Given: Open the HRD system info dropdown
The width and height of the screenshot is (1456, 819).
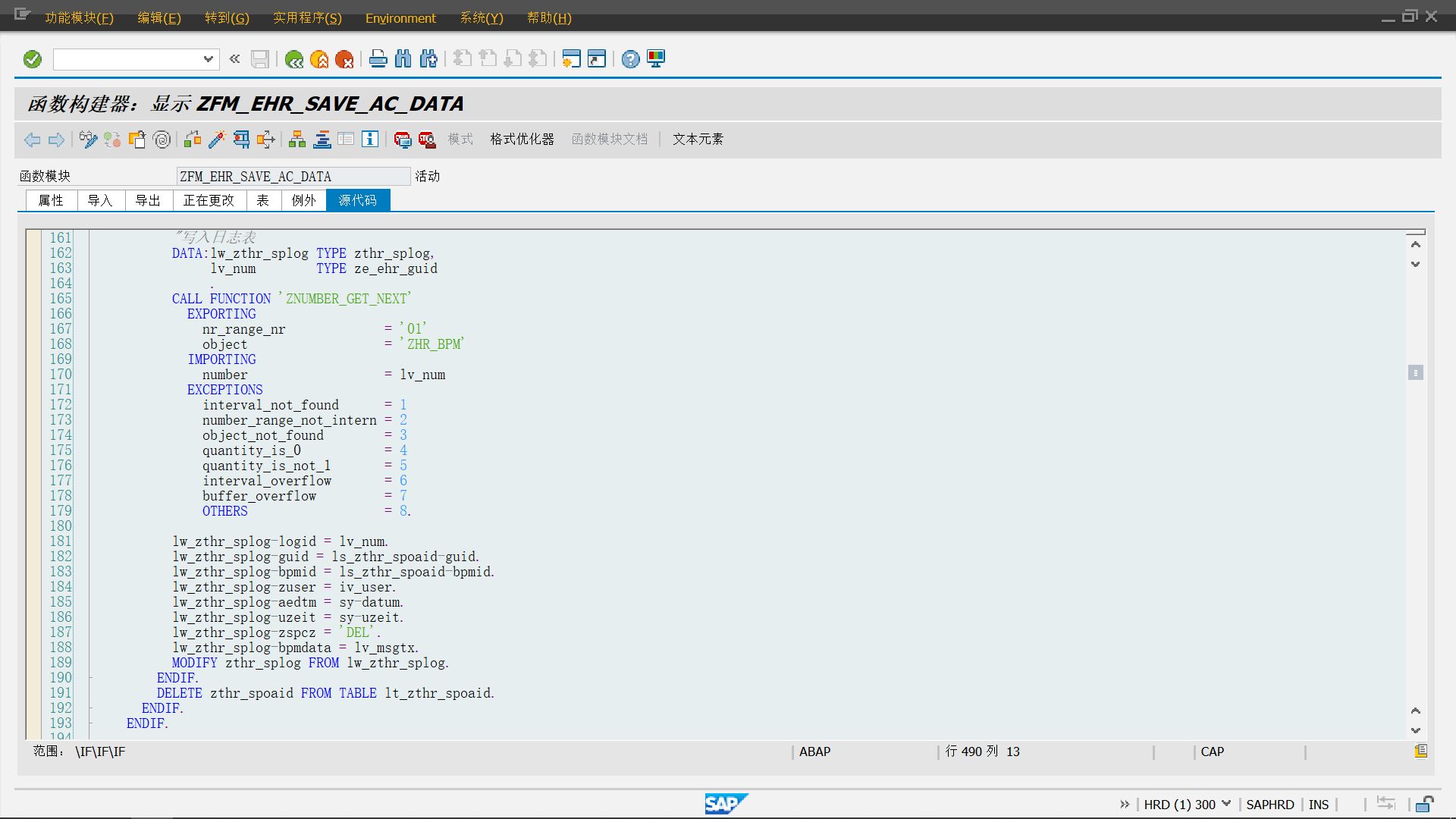Looking at the screenshot, I should (1225, 804).
